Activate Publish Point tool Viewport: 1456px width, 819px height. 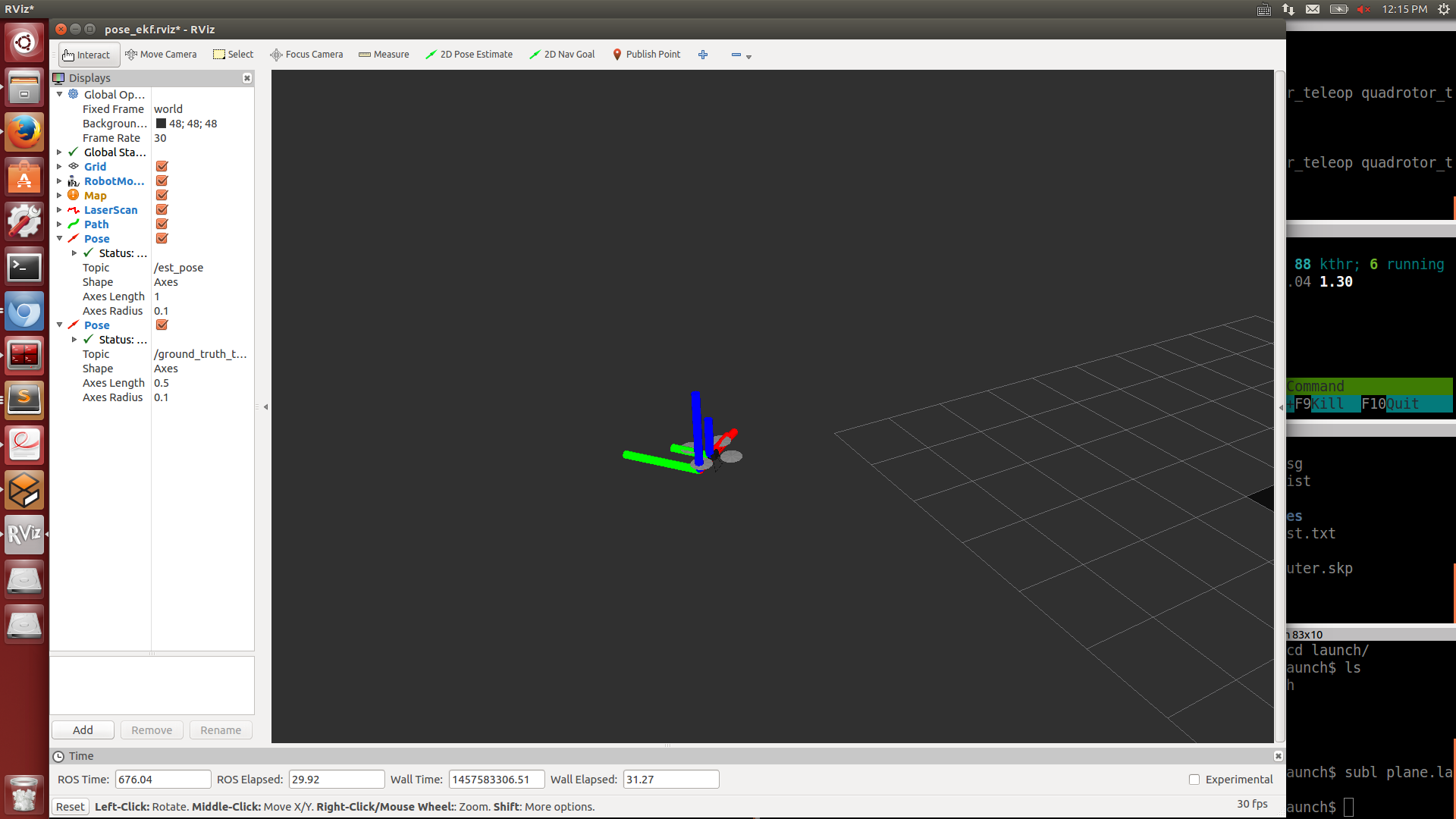pyautogui.click(x=647, y=55)
